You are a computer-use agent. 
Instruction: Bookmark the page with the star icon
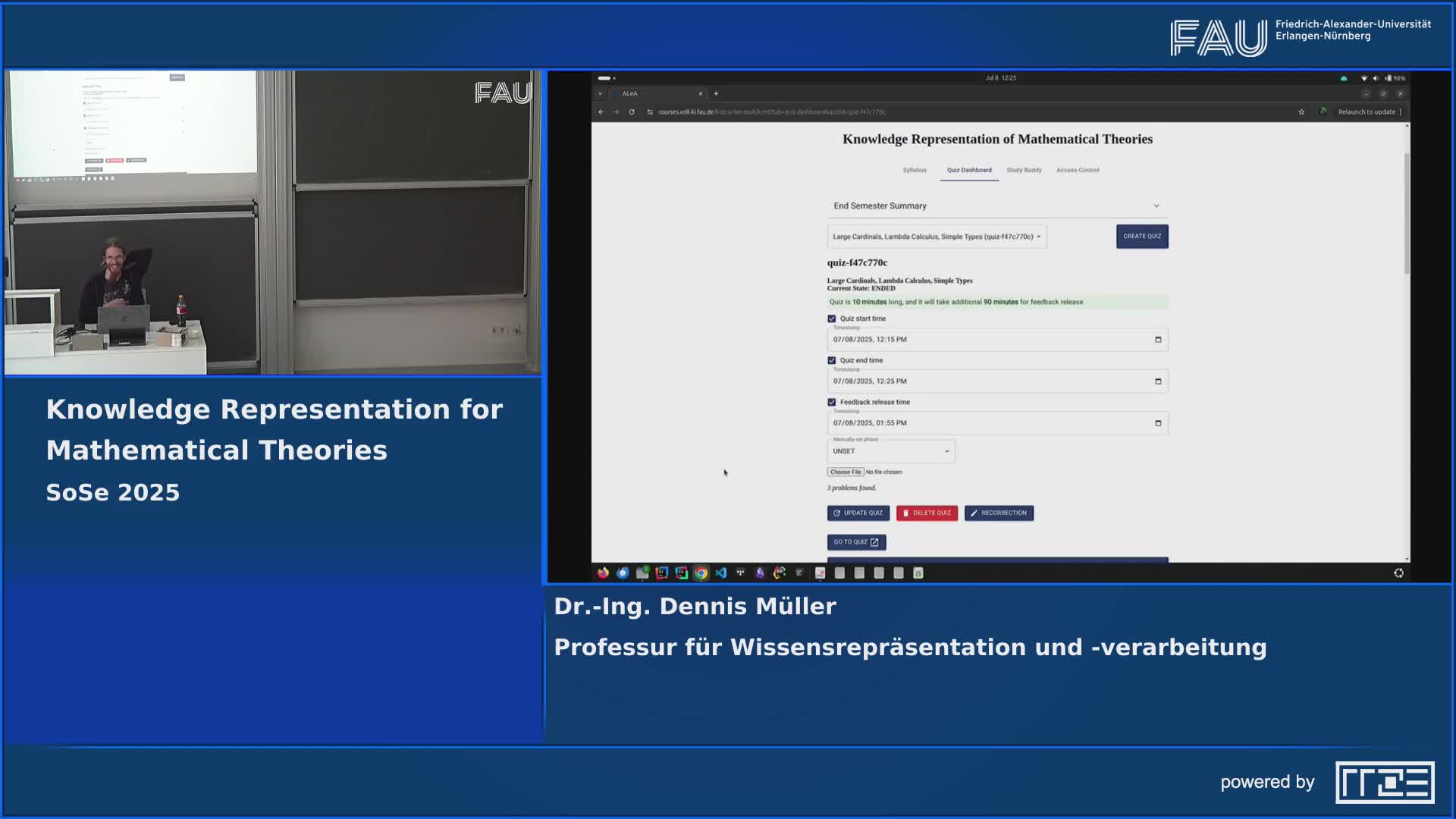(1301, 112)
